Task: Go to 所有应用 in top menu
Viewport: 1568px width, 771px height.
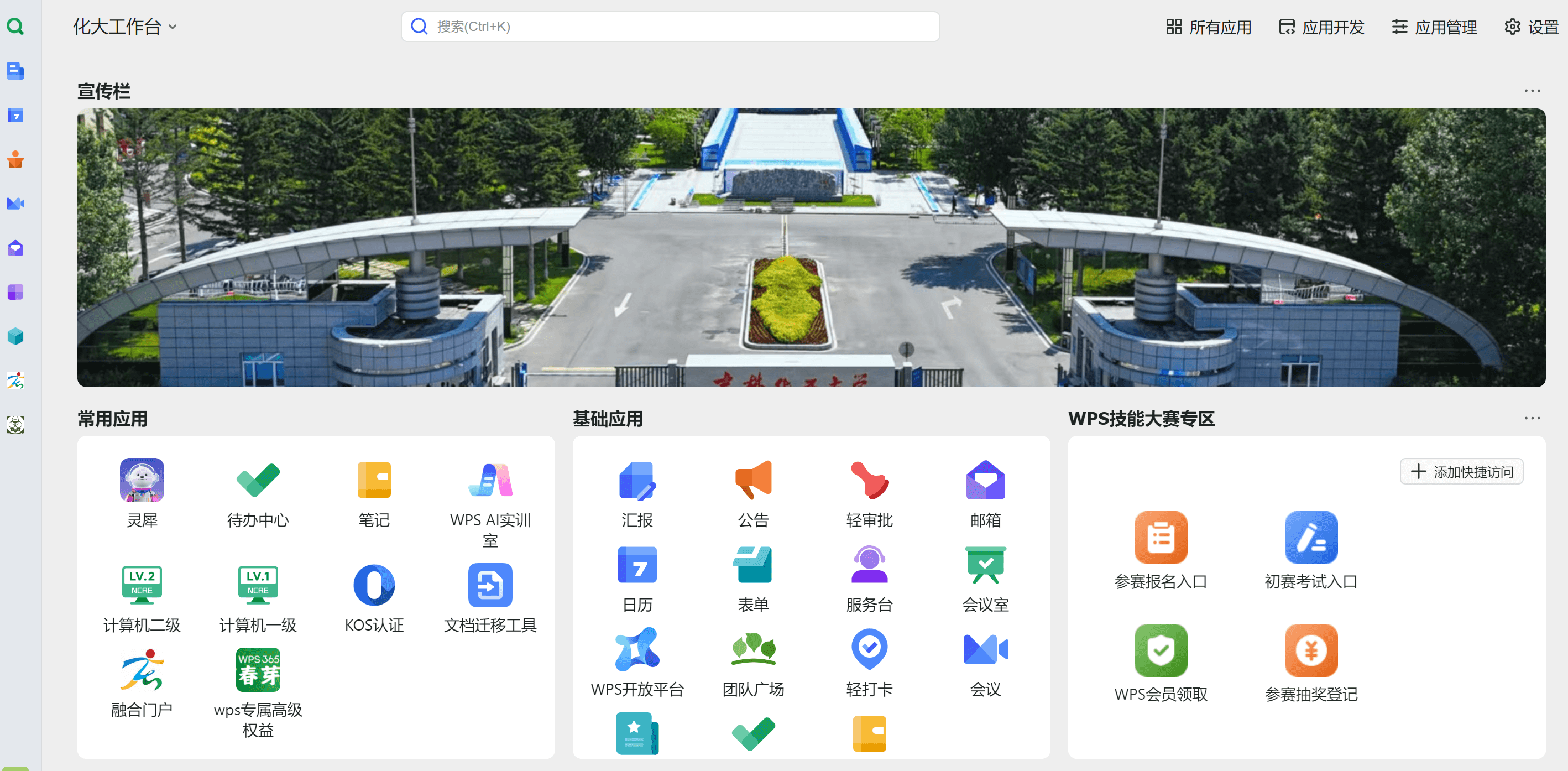Action: tap(1208, 27)
